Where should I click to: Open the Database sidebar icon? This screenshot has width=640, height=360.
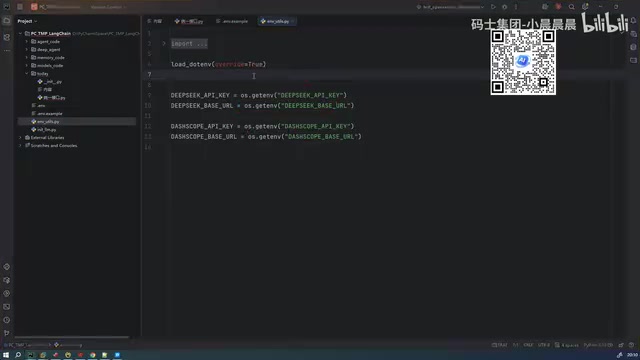(x=633, y=47)
